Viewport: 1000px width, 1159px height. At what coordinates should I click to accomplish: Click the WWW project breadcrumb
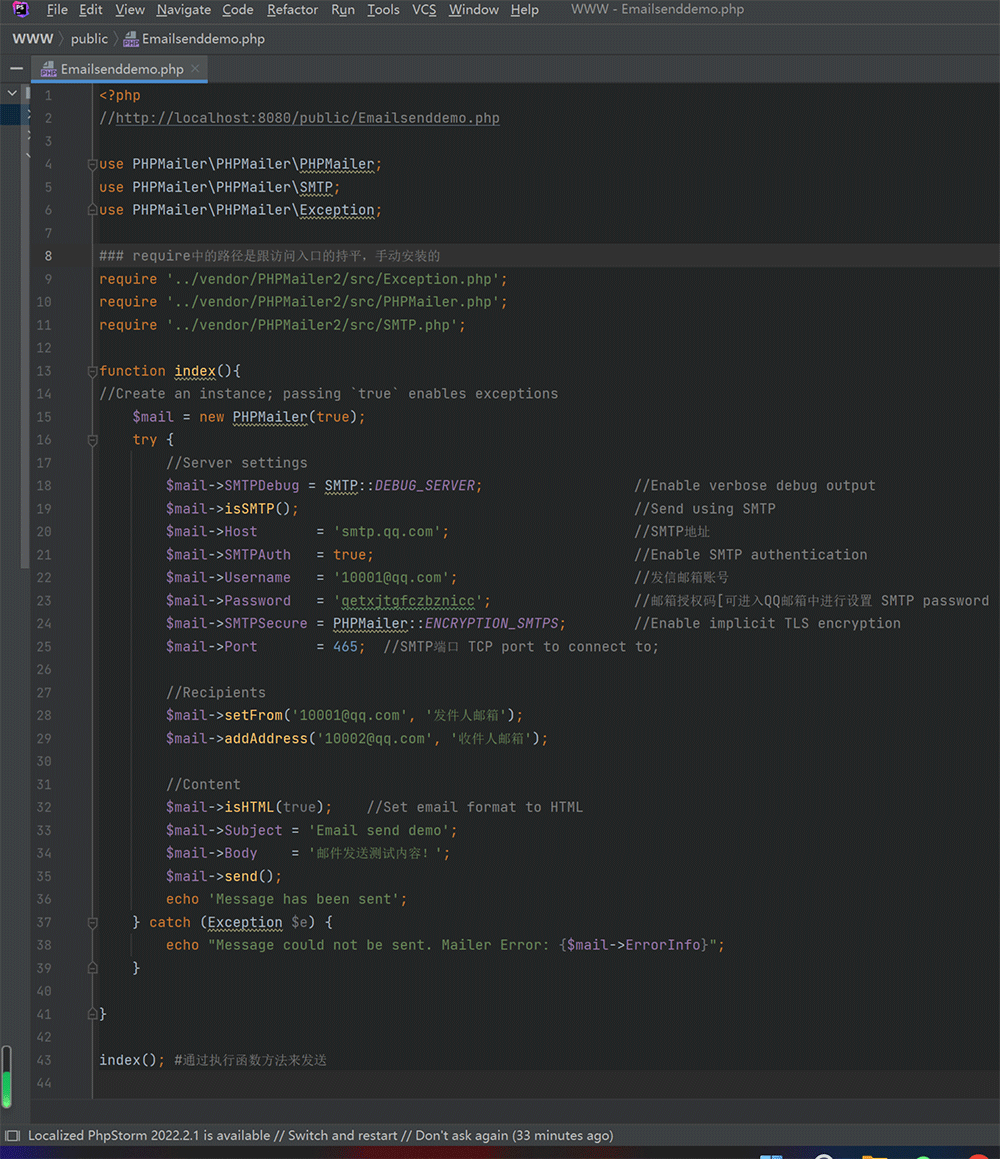pyautogui.click(x=33, y=39)
